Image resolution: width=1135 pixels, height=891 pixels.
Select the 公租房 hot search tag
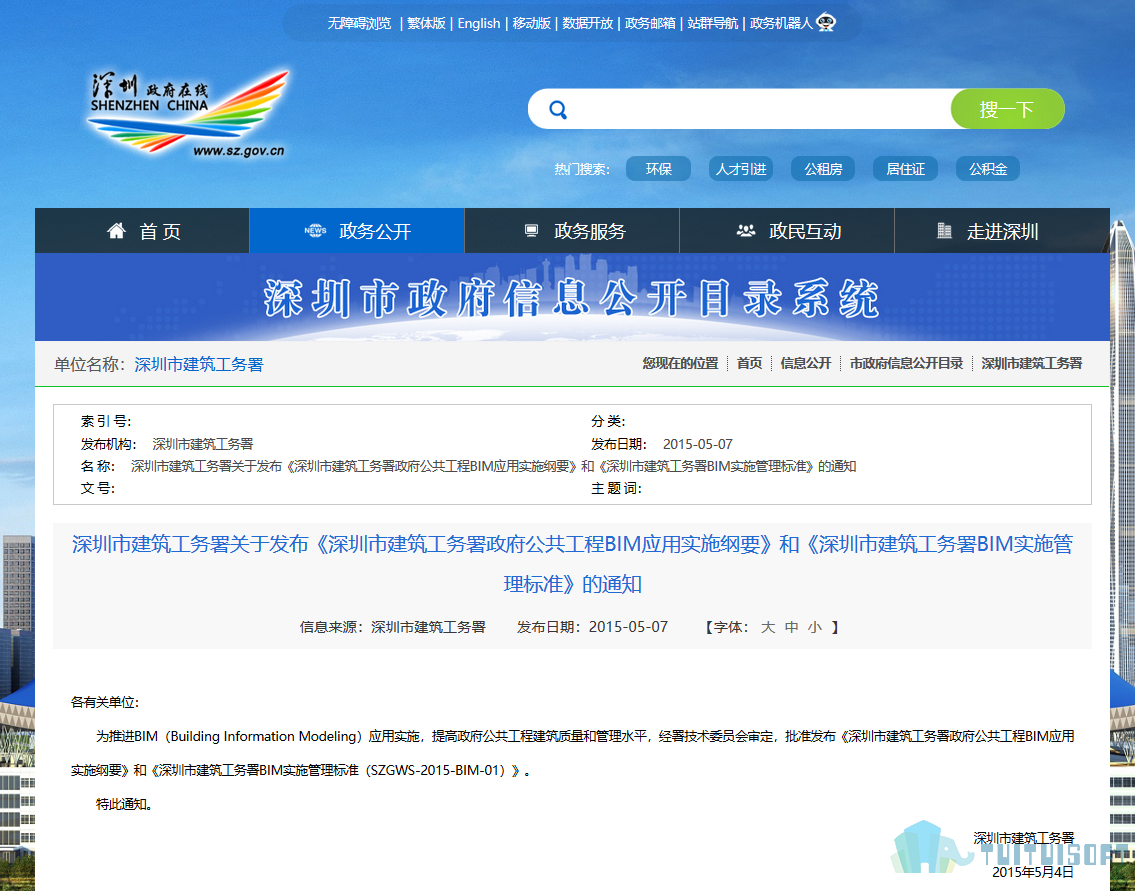(823, 169)
